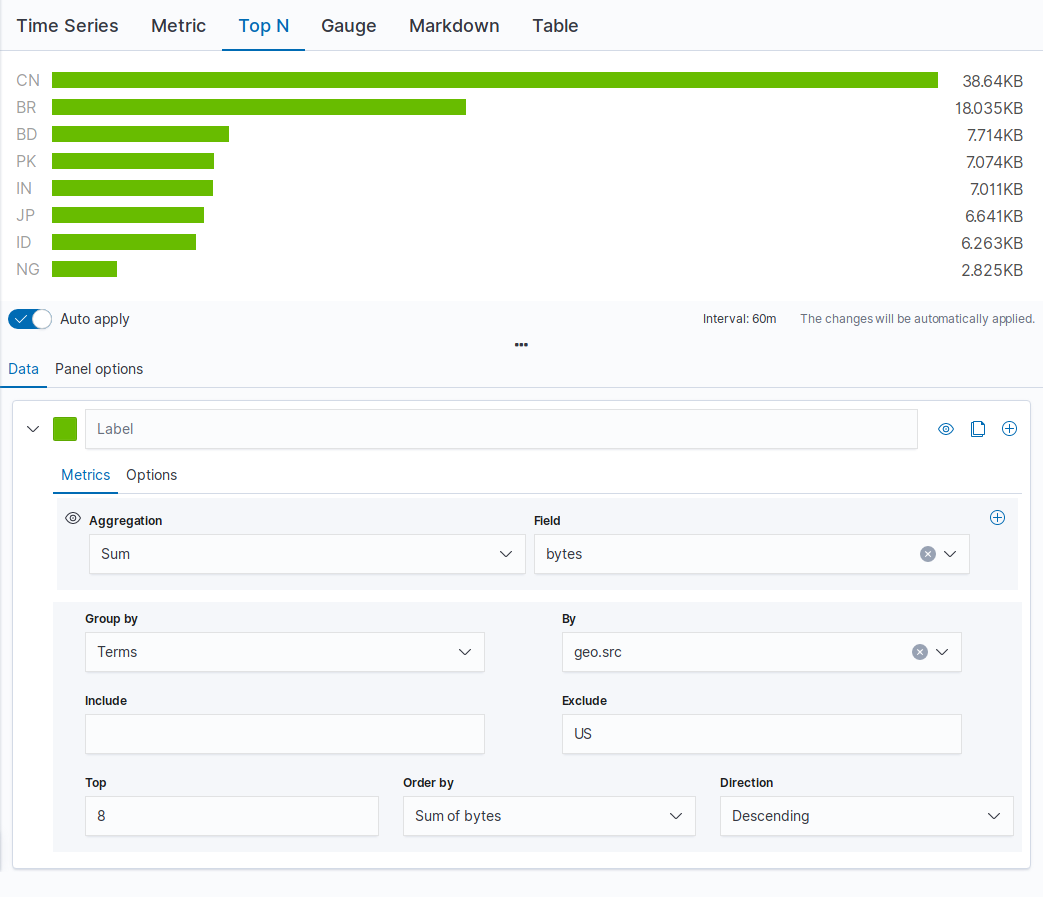The height and width of the screenshot is (897, 1043).
Task: Toggle the Sum metric visibility eye
Action: tap(72, 519)
